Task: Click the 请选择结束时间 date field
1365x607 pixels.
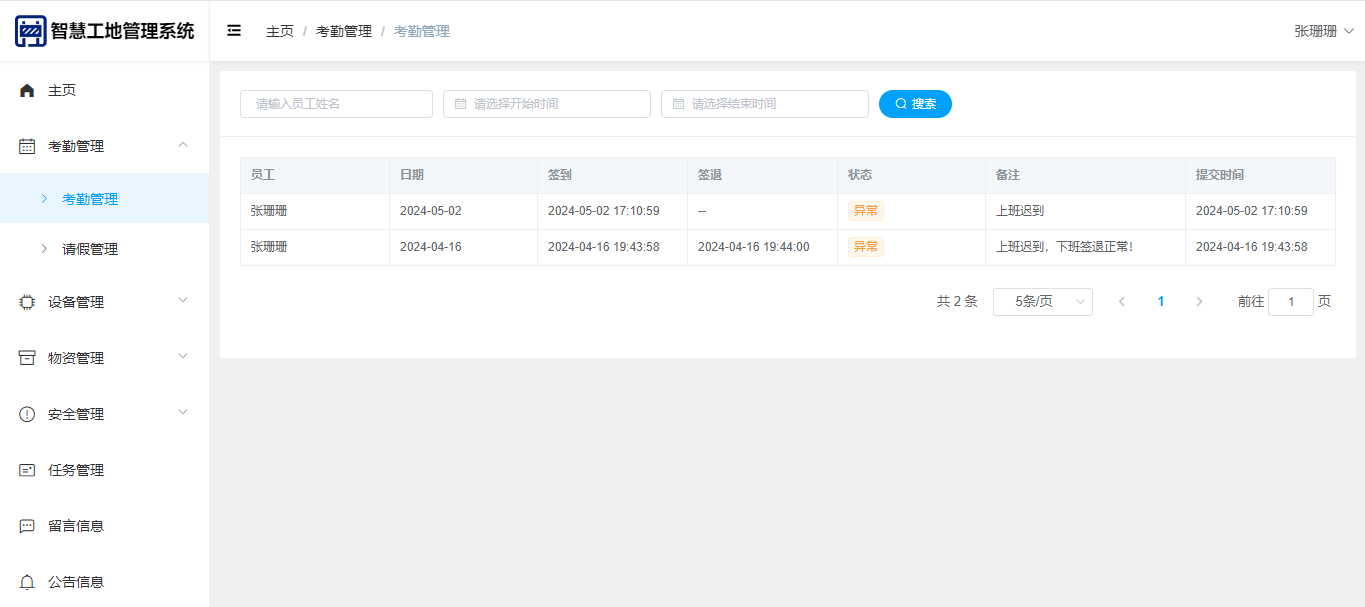Action: (765, 104)
